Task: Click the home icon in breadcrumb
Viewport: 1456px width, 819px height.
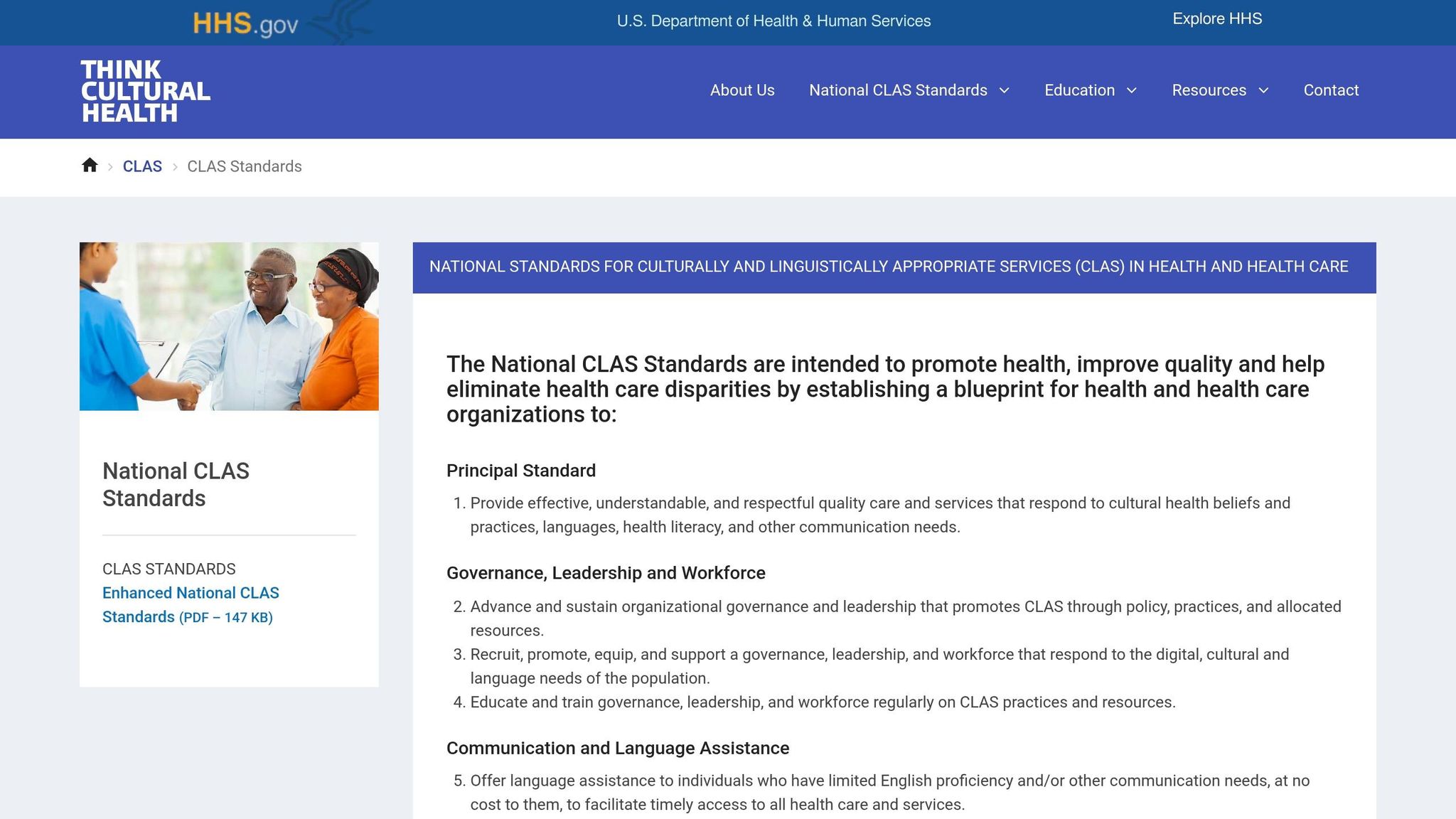Action: (90, 166)
